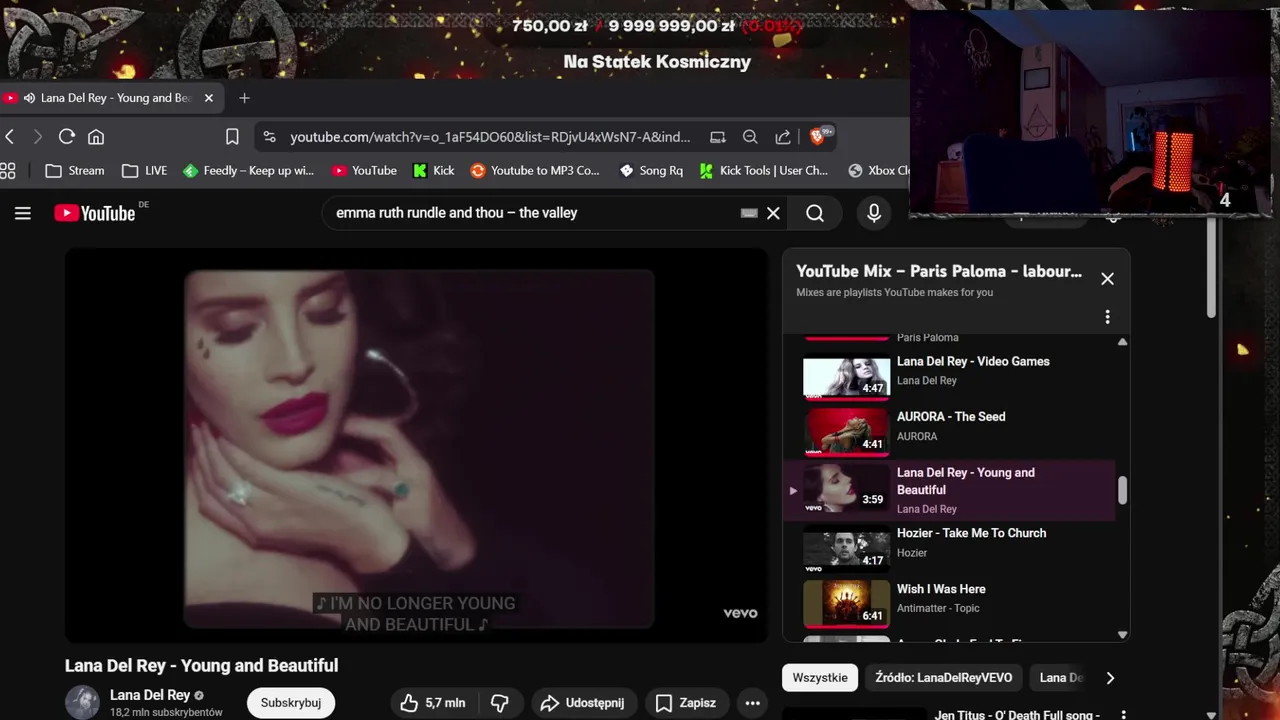
Task: Select the Lana Del Rey - Young and Beautiful tab
Action: [110, 98]
